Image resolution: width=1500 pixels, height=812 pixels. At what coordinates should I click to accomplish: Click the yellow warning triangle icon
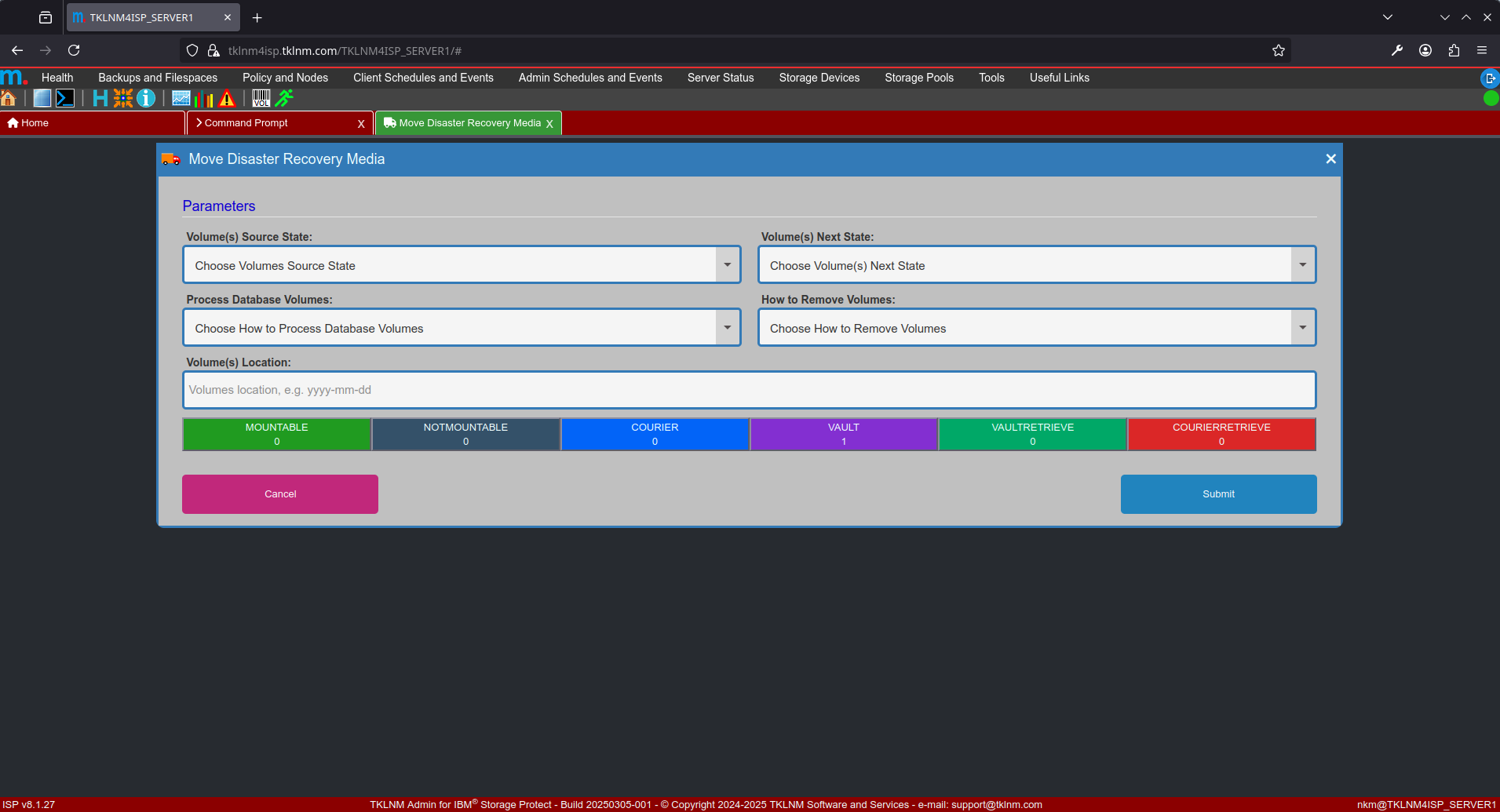pyautogui.click(x=227, y=98)
